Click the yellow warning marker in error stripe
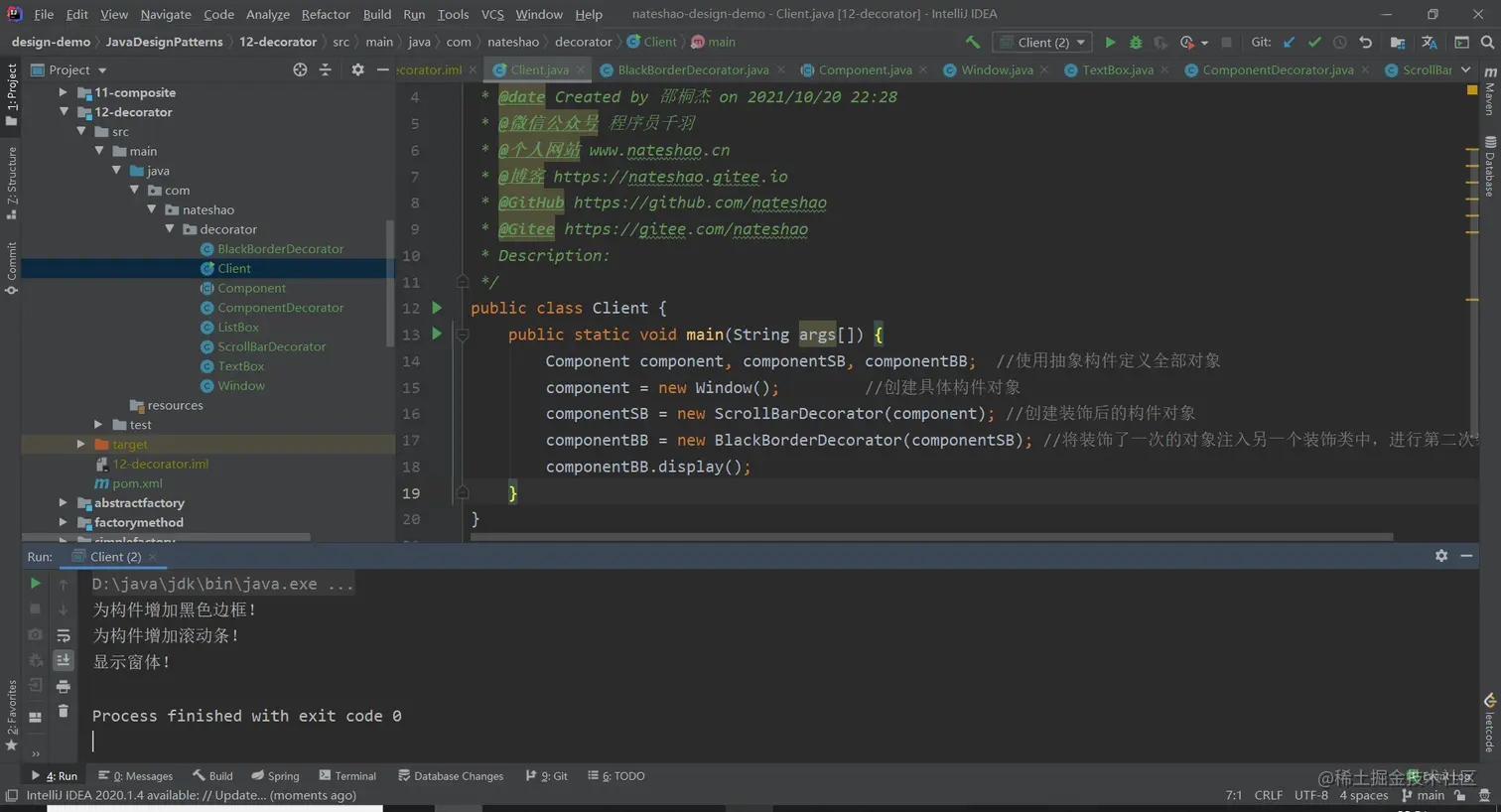 pyautogui.click(x=1472, y=89)
